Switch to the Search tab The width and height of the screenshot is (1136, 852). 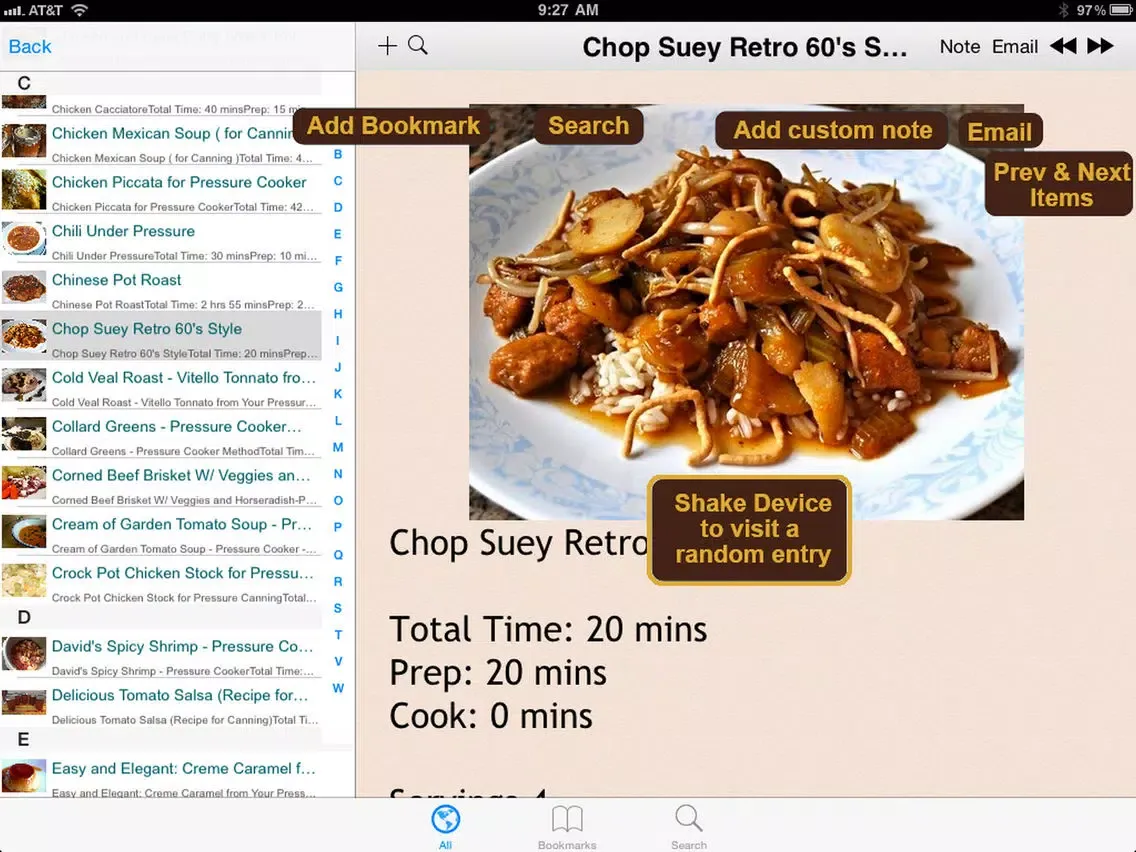coord(688,826)
